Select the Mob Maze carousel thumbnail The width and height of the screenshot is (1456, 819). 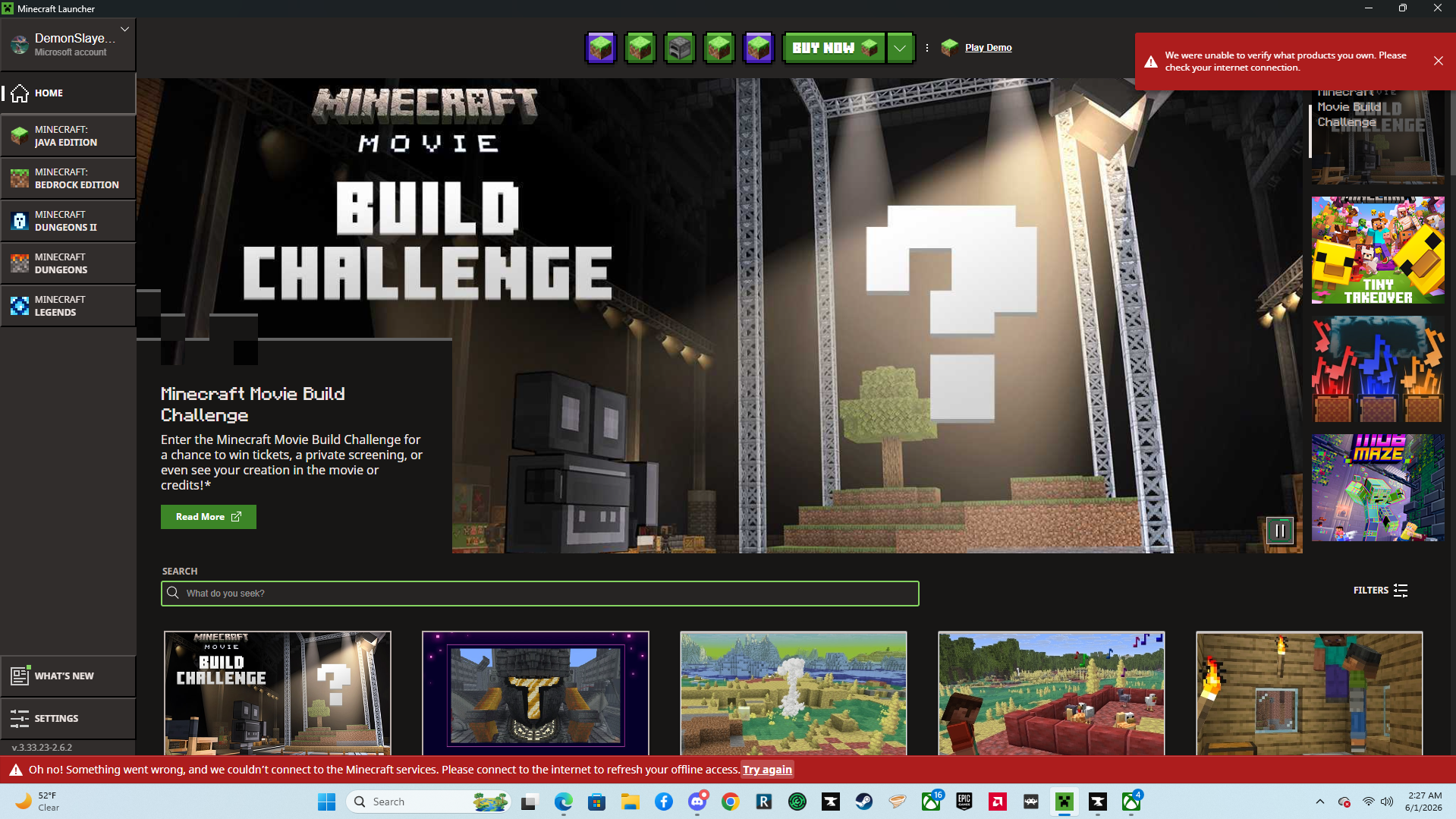pos(1378,487)
